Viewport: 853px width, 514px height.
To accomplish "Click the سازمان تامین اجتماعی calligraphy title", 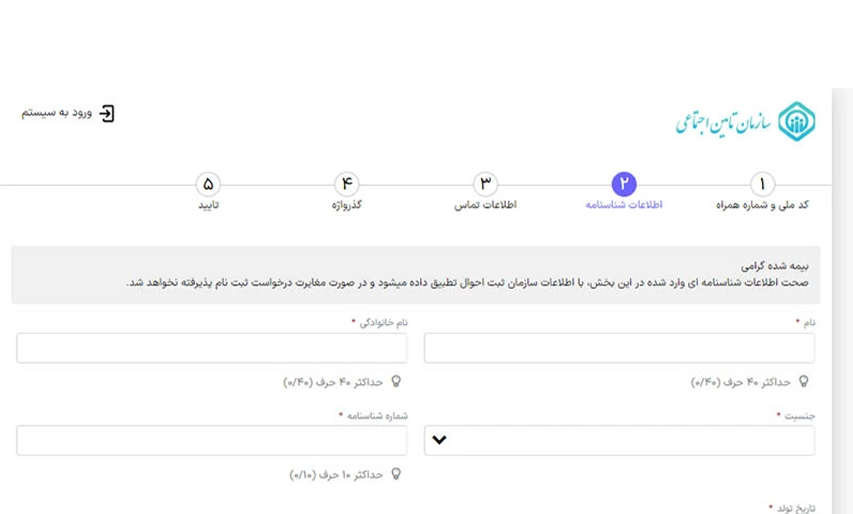I will tap(723, 122).
